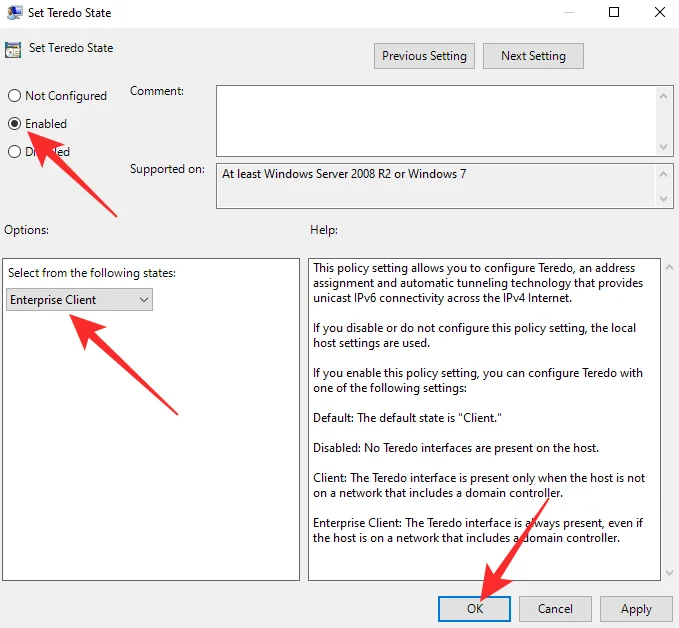Click the Supported on scroll down arrow
This screenshot has height=628, width=679.
[x=663, y=199]
